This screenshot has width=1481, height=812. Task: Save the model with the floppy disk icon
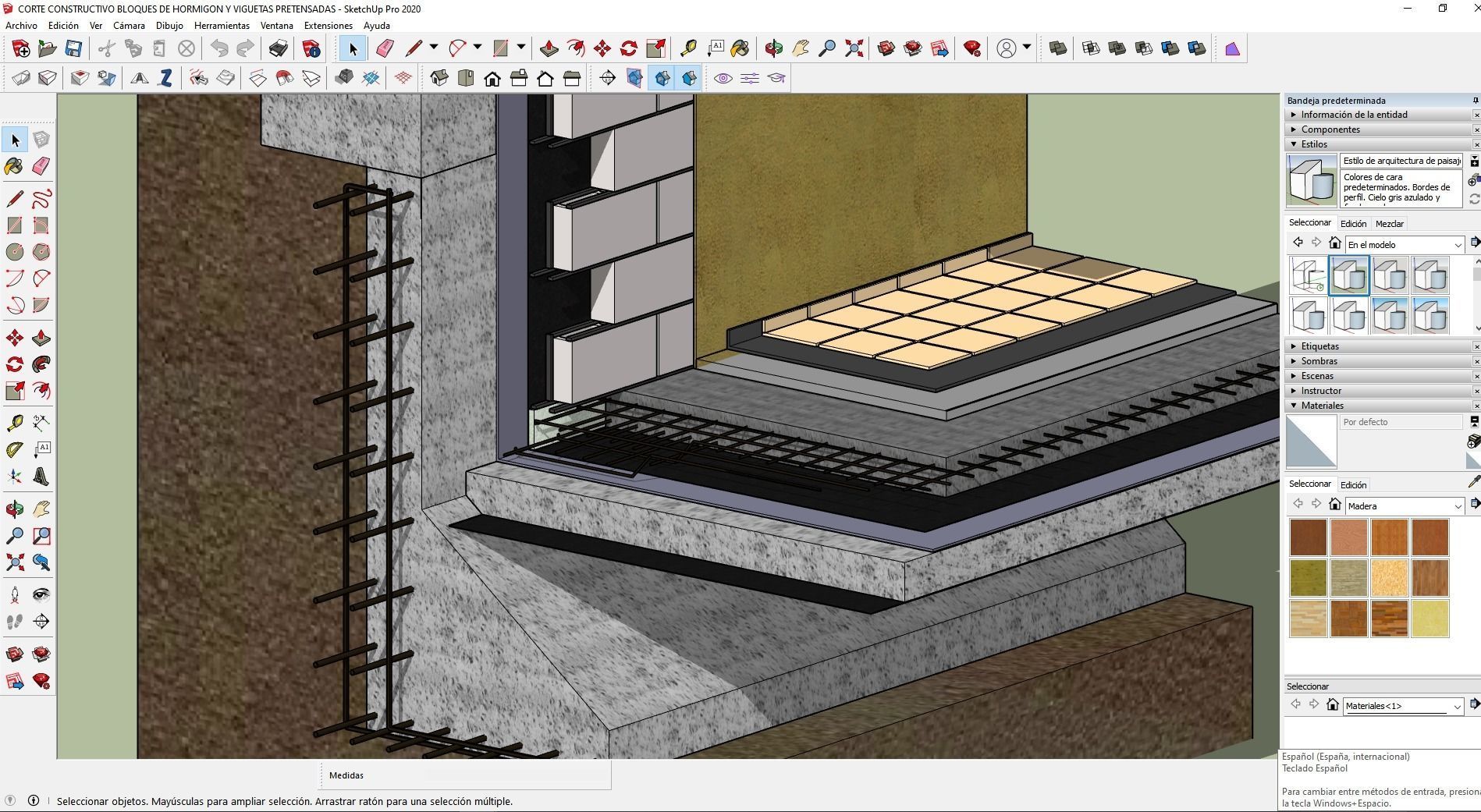click(73, 48)
